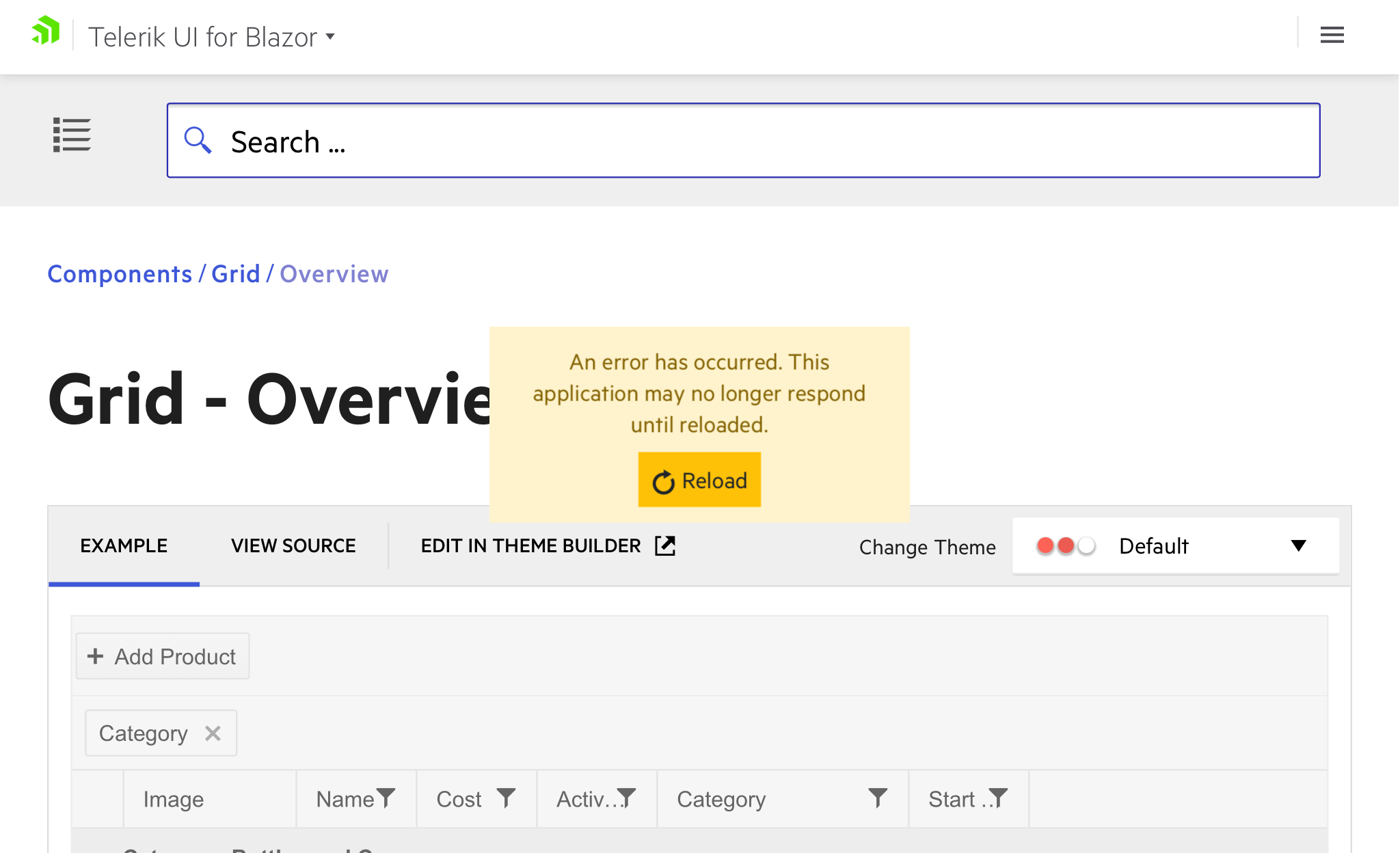Open filter for the Cost column
Image resolution: width=1400 pixels, height=853 pixels.
point(506,798)
